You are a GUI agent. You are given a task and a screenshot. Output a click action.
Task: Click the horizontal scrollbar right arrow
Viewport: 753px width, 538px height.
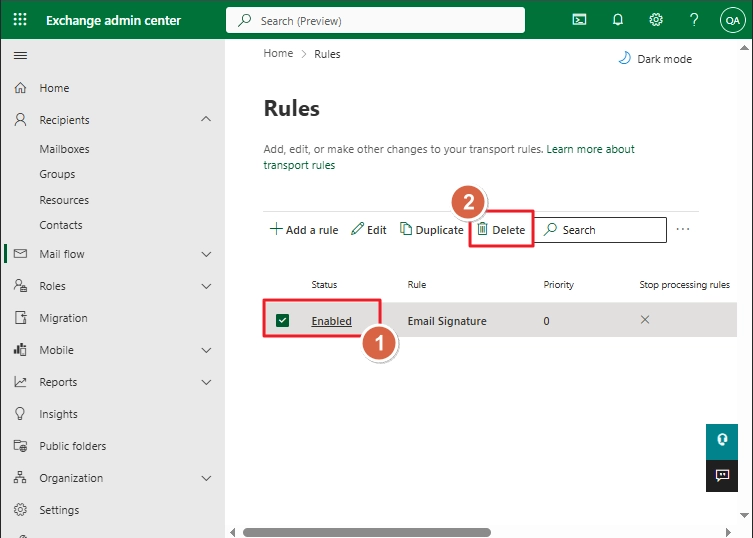point(728,532)
